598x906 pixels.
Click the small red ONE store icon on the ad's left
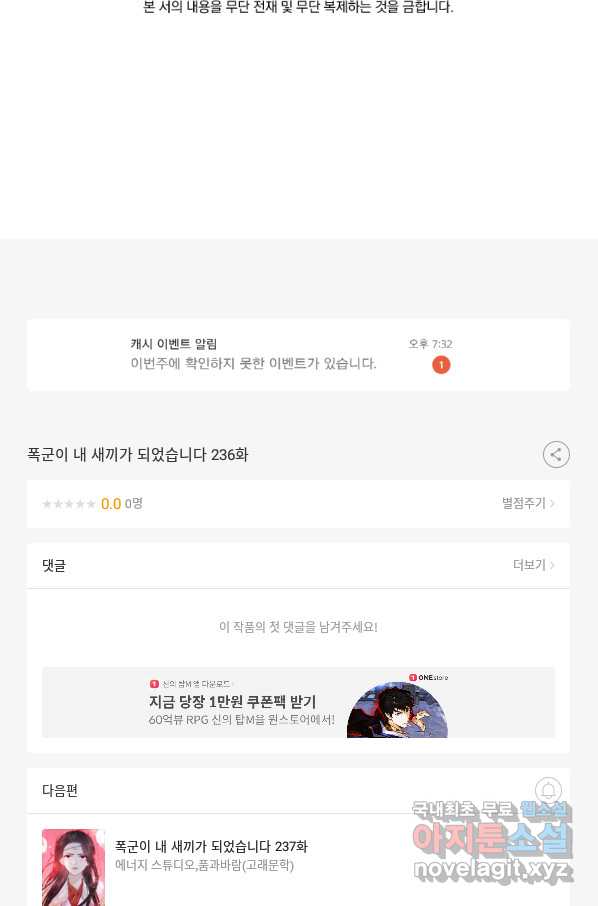(154, 684)
